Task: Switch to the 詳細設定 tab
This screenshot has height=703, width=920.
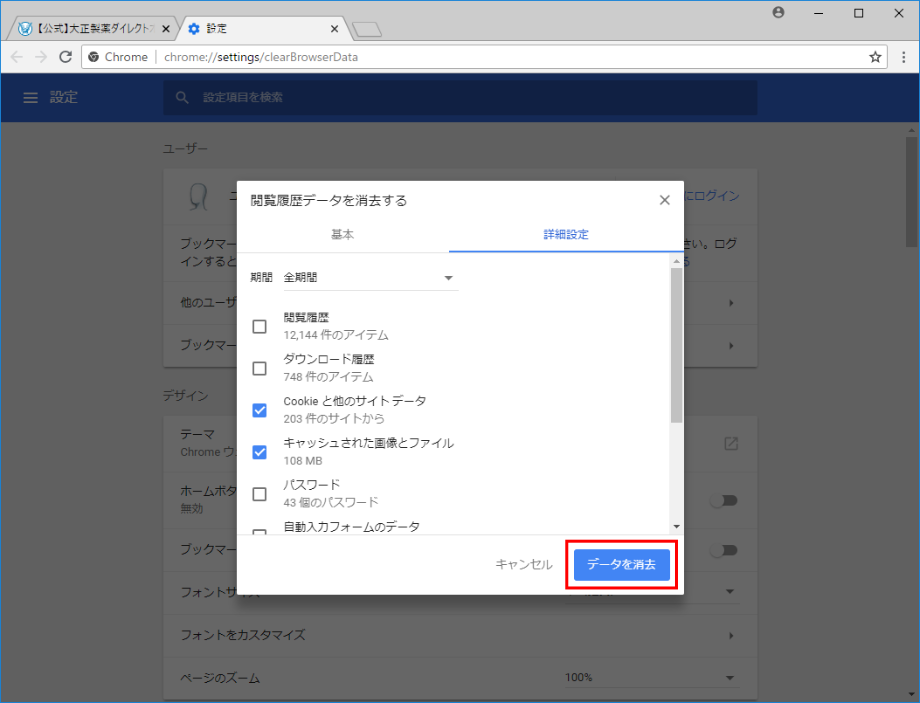Action: tap(566, 235)
